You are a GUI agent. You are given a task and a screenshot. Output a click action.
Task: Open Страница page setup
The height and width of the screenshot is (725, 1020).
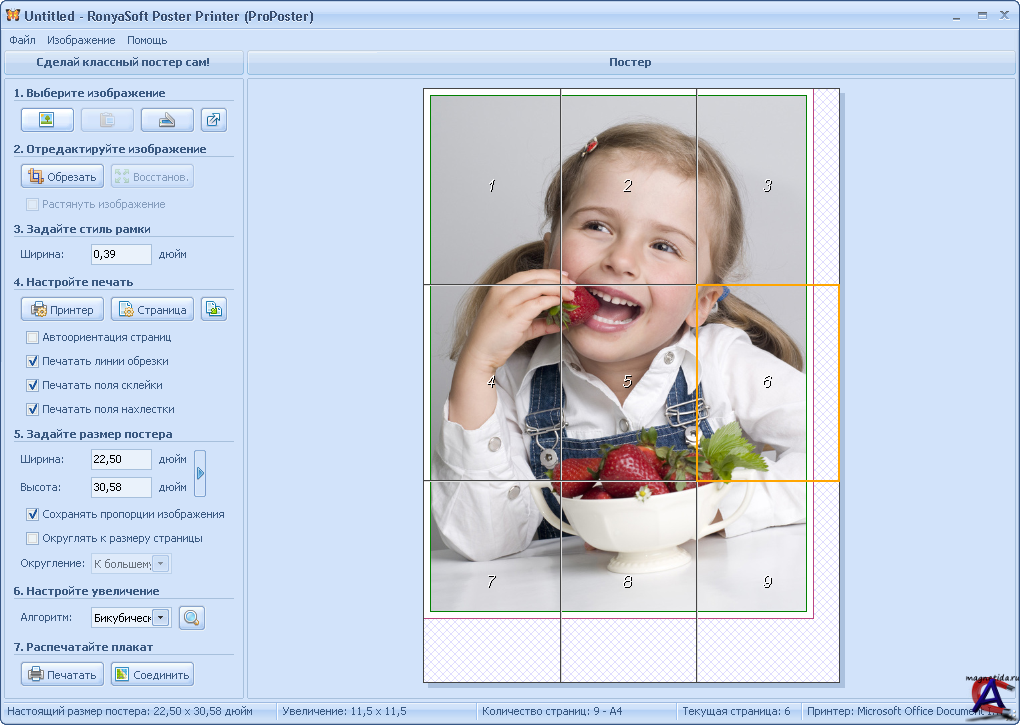point(152,310)
